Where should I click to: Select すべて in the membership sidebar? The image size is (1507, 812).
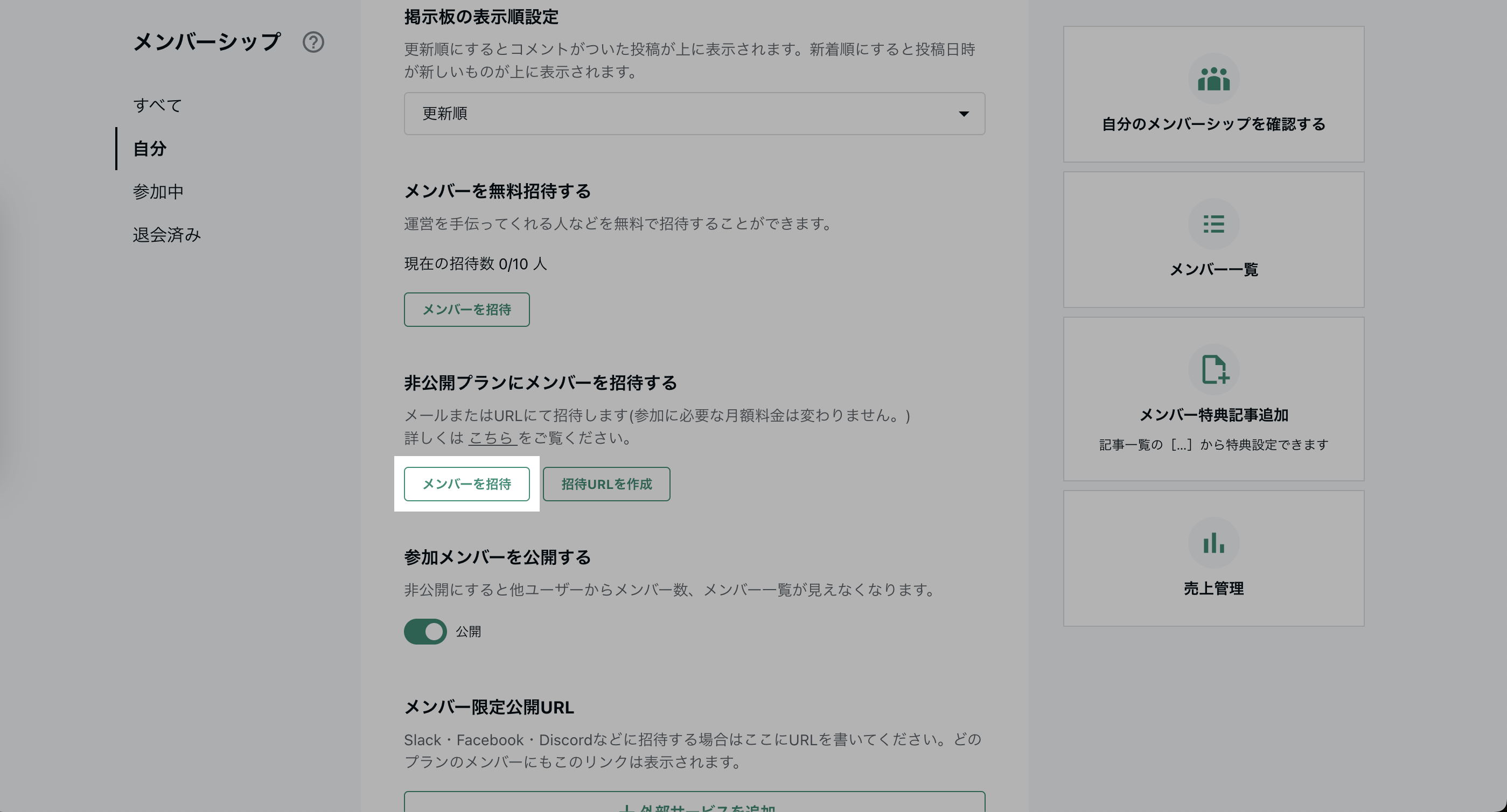[x=157, y=106]
